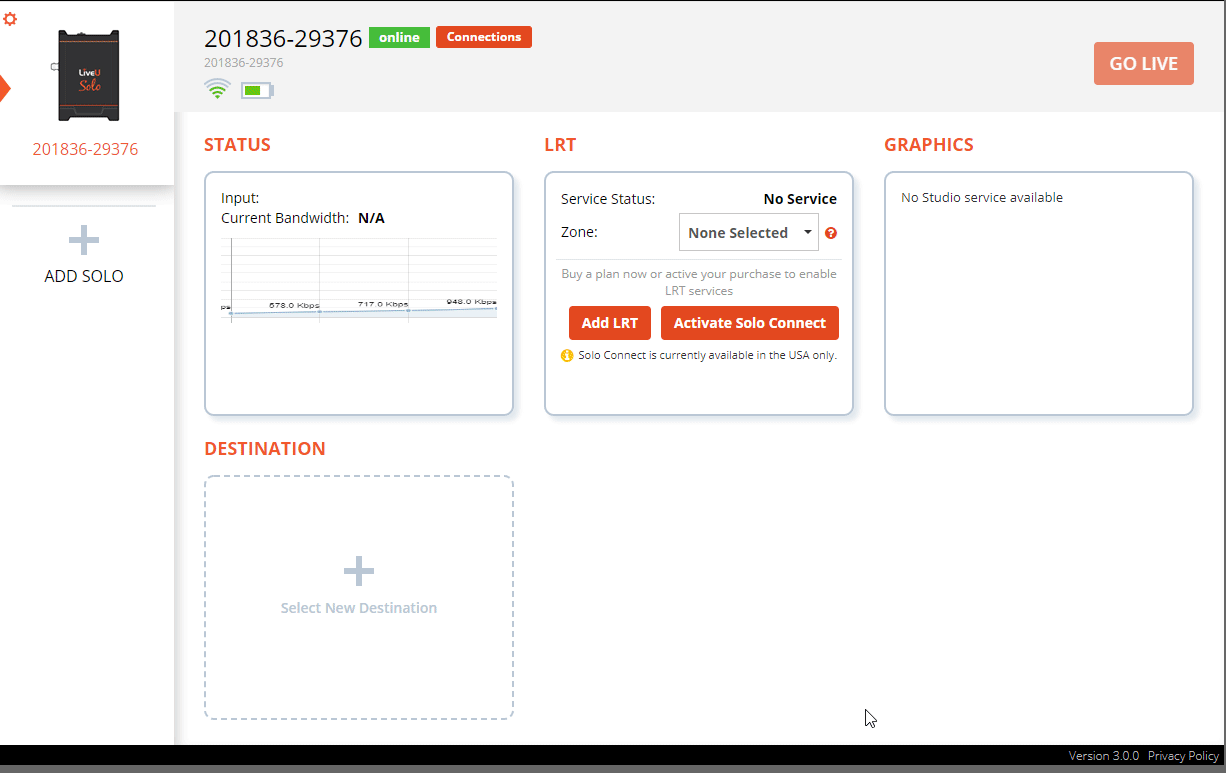Click the green online status badge

pyautogui.click(x=399, y=37)
